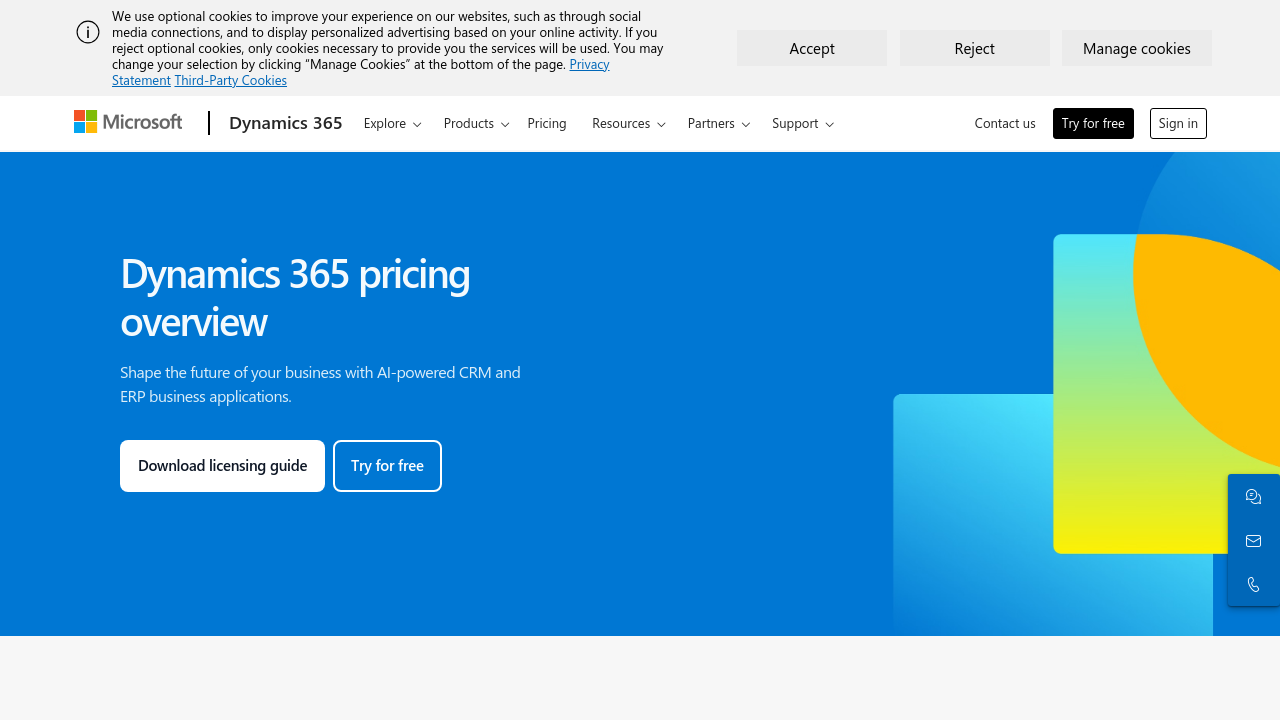This screenshot has width=1280, height=720.
Task: Click the phone call icon
Action: coord(1253,585)
